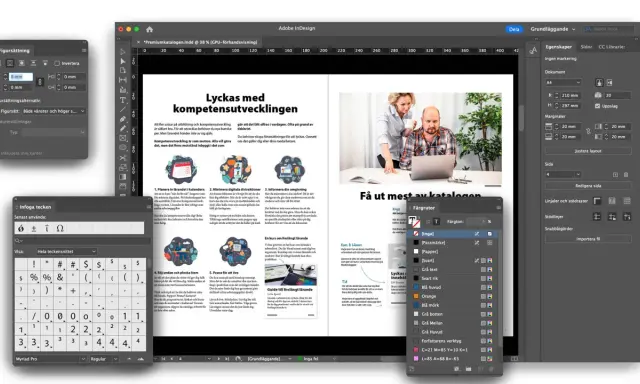Select the Grå text swatch row
The width and height of the screenshot is (640, 384).
click(453, 269)
